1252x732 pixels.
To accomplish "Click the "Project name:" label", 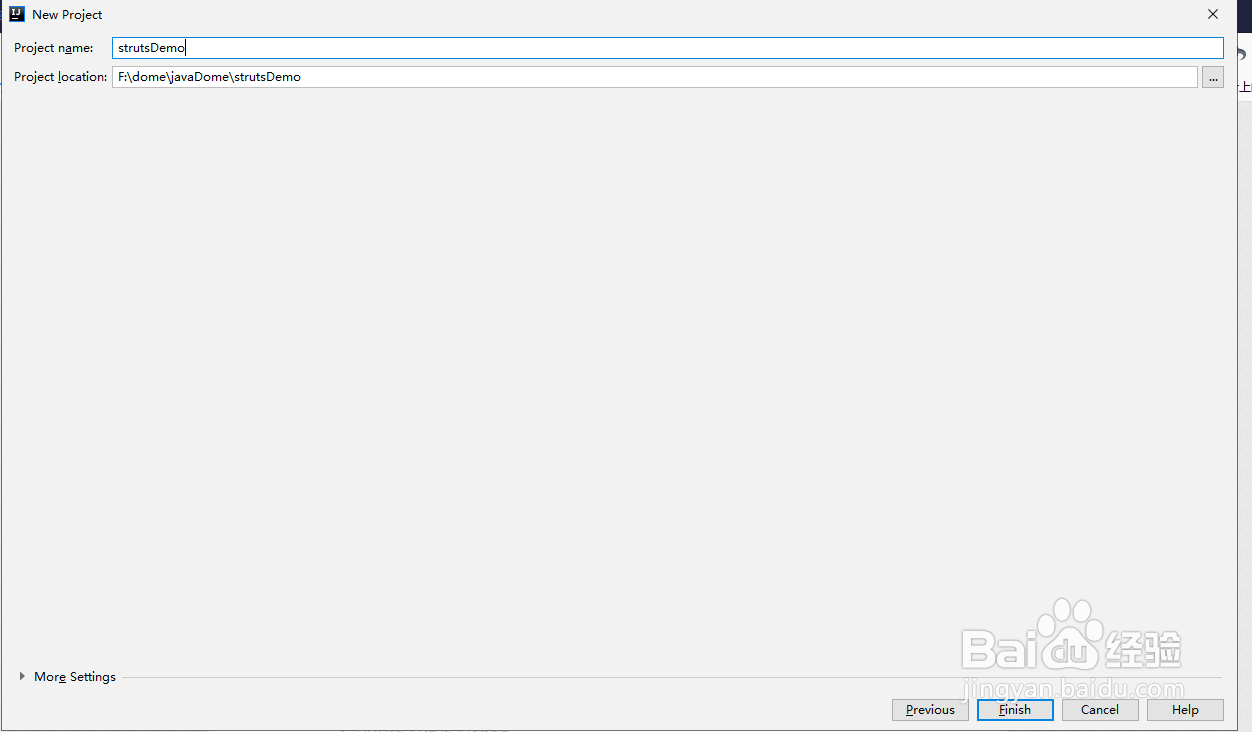I will point(53,48).
